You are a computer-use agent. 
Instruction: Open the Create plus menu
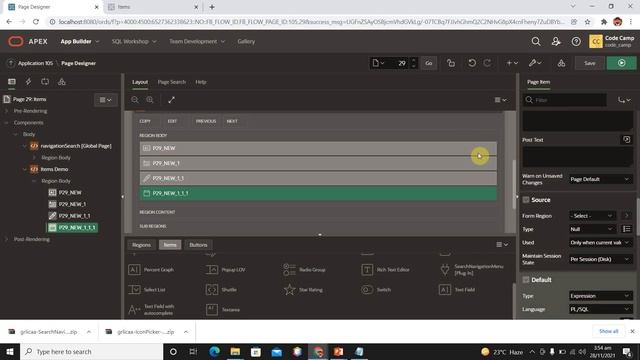coord(512,63)
